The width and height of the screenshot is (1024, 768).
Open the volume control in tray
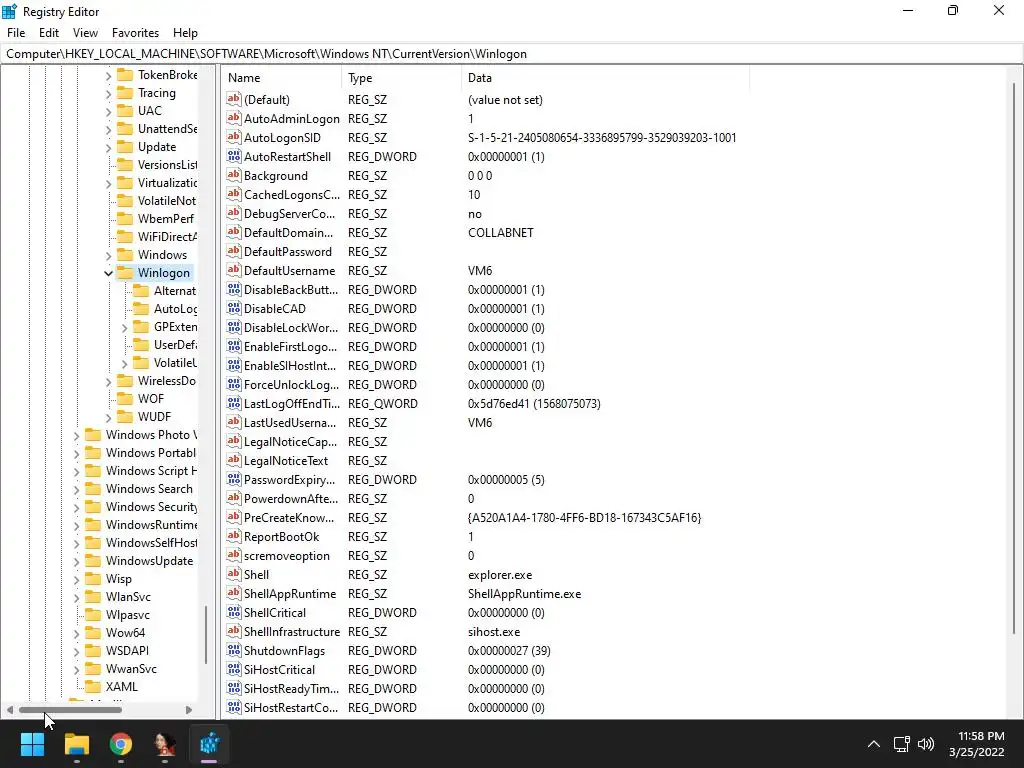[x=926, y=744]
